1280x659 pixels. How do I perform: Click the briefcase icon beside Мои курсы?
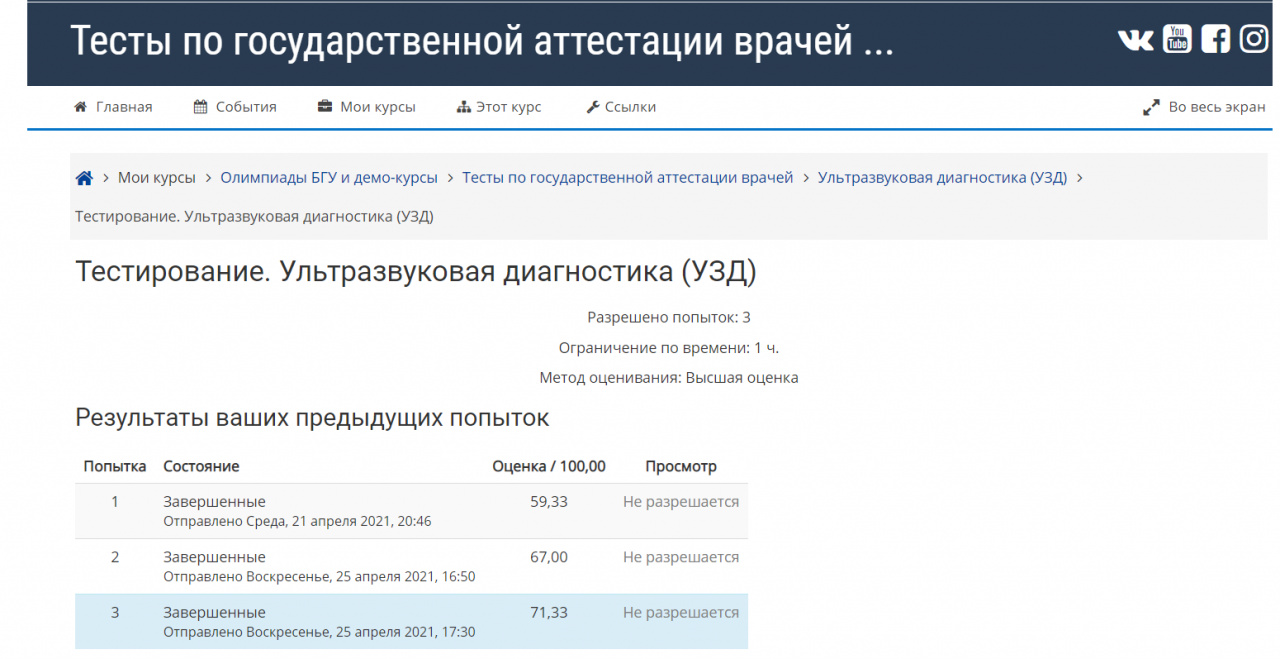coord(325,107)
